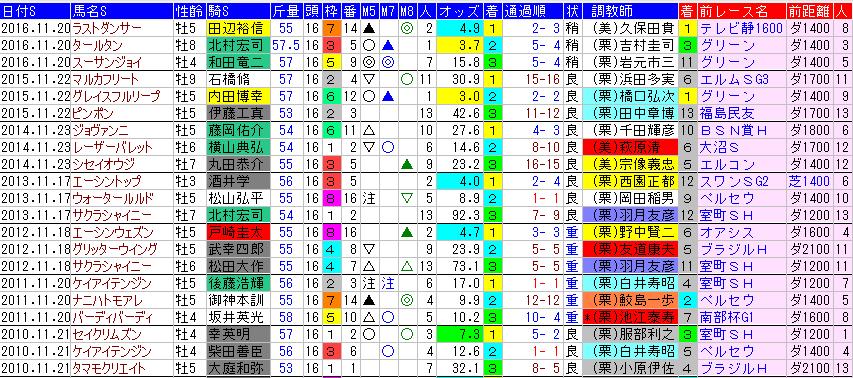This screenshot has width=853, height=378.
Task: Sort by the 日付S column header
Action: point(35,11)
